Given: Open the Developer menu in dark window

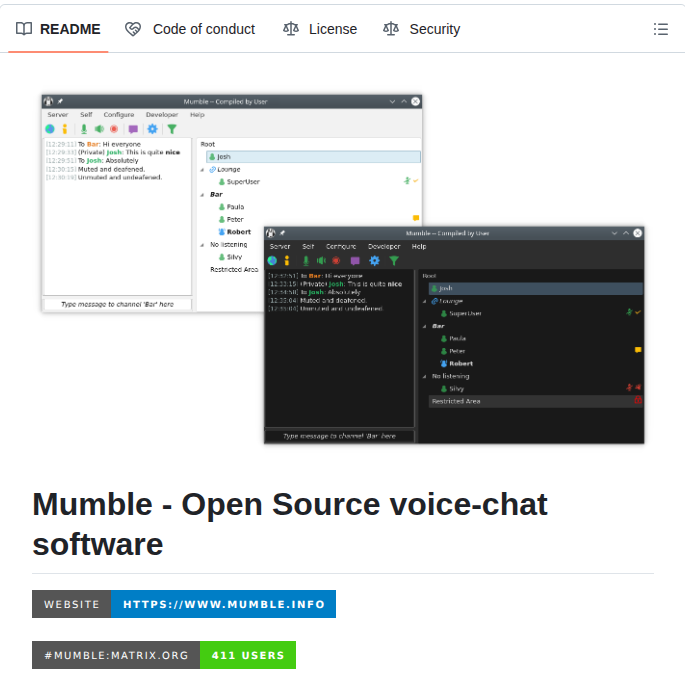Looking at the screenshot, I should tap(384, 246).
